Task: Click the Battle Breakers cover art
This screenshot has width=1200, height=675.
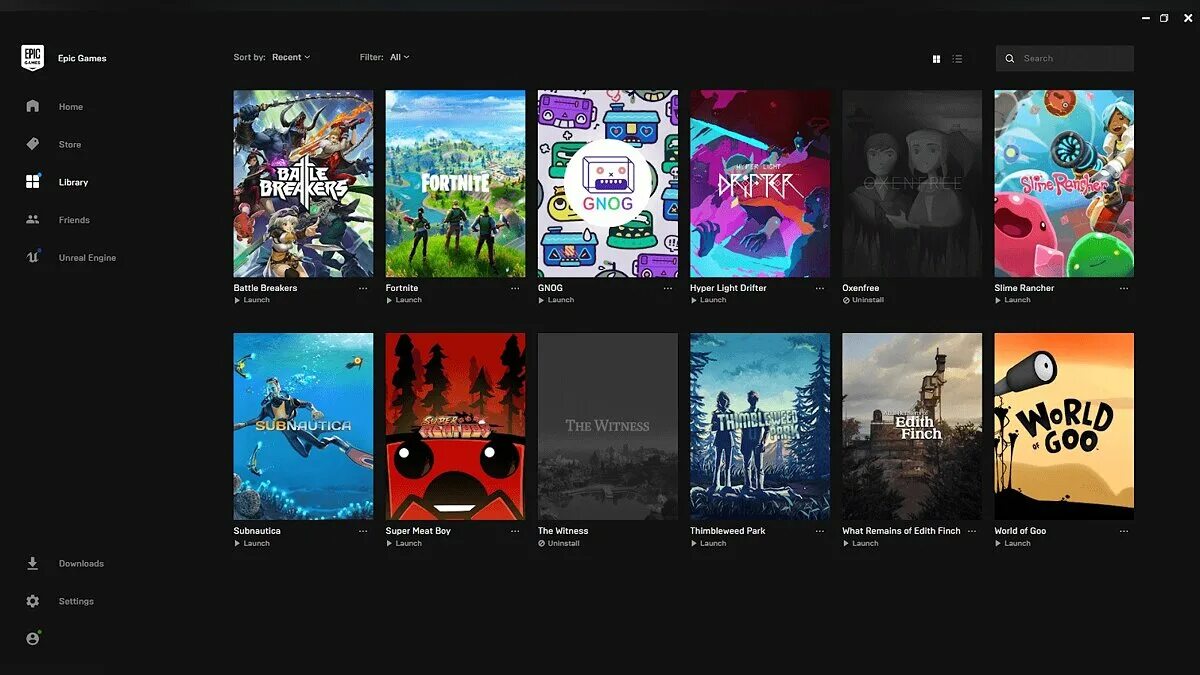Action: tap(303, 184)
